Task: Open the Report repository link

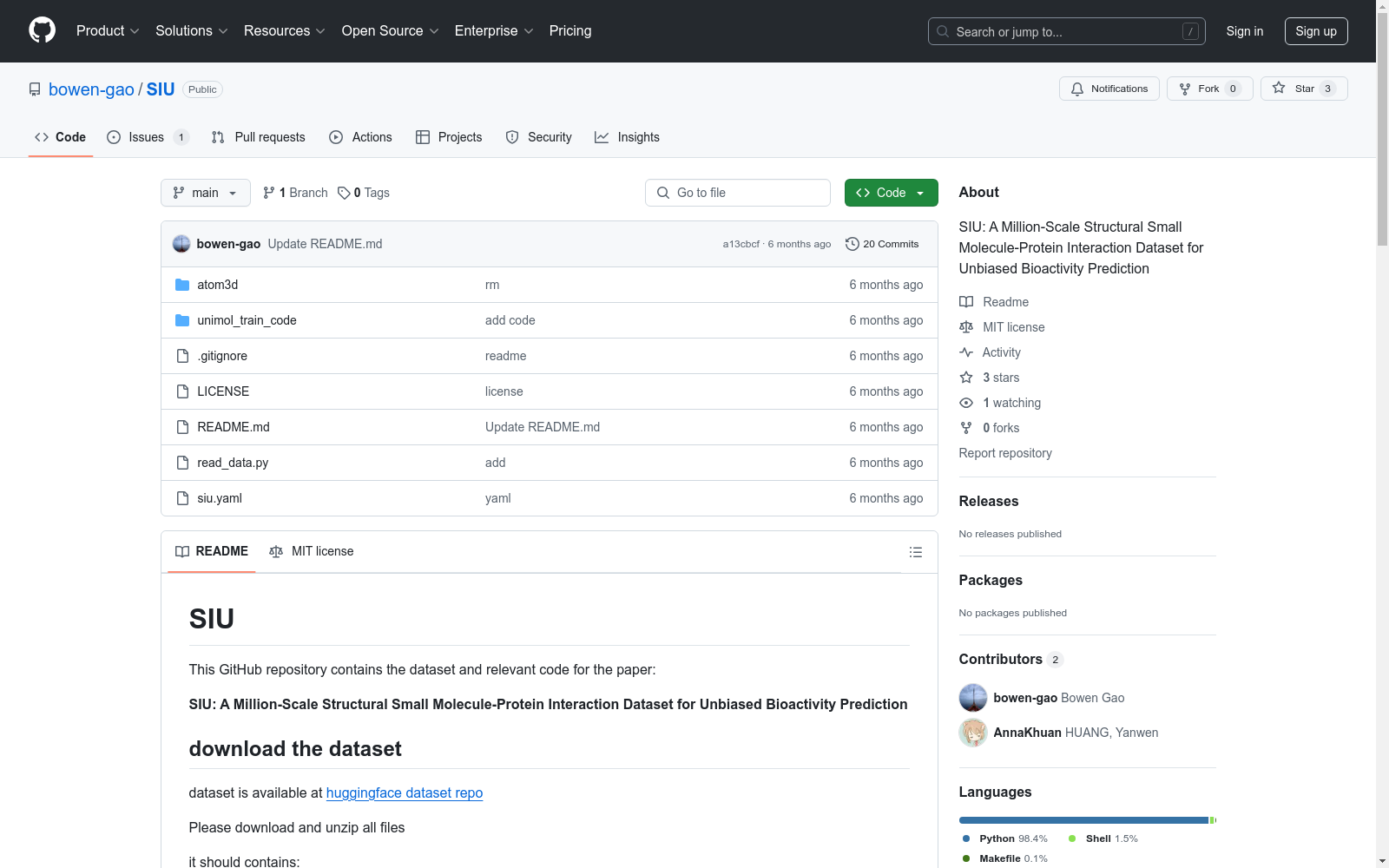Action: click(x=1005, y=453)
